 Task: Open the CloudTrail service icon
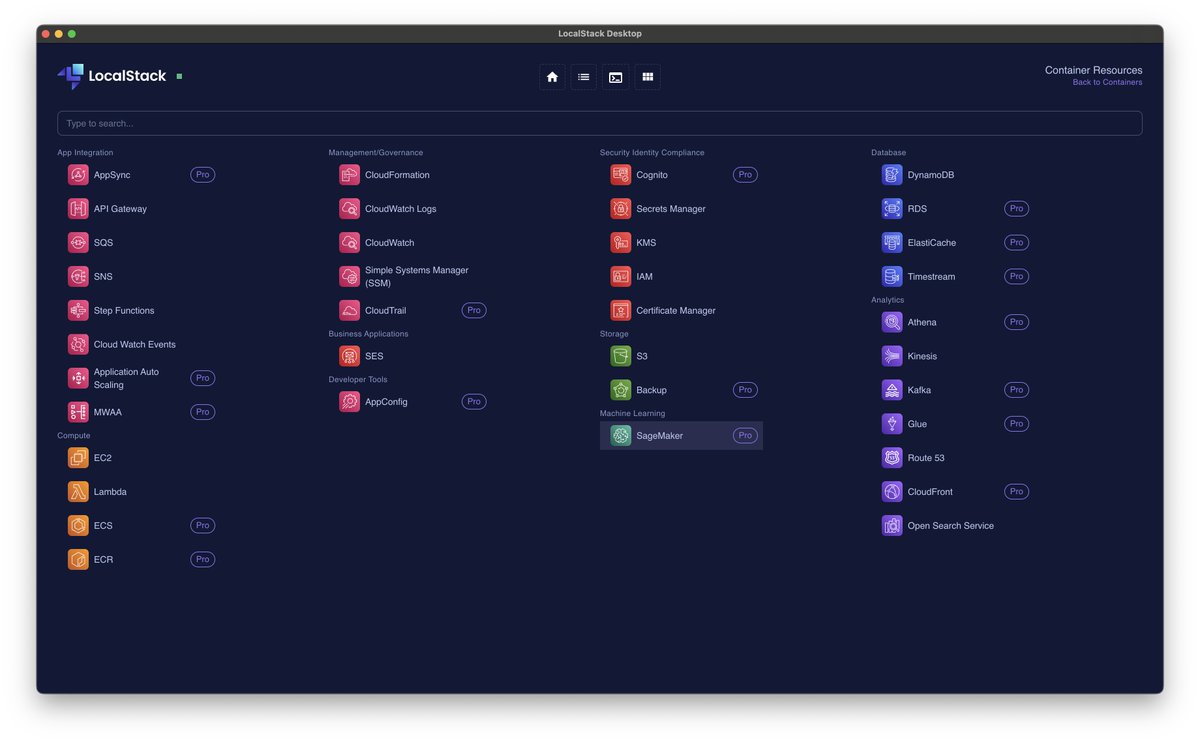(x=349, y=311)
